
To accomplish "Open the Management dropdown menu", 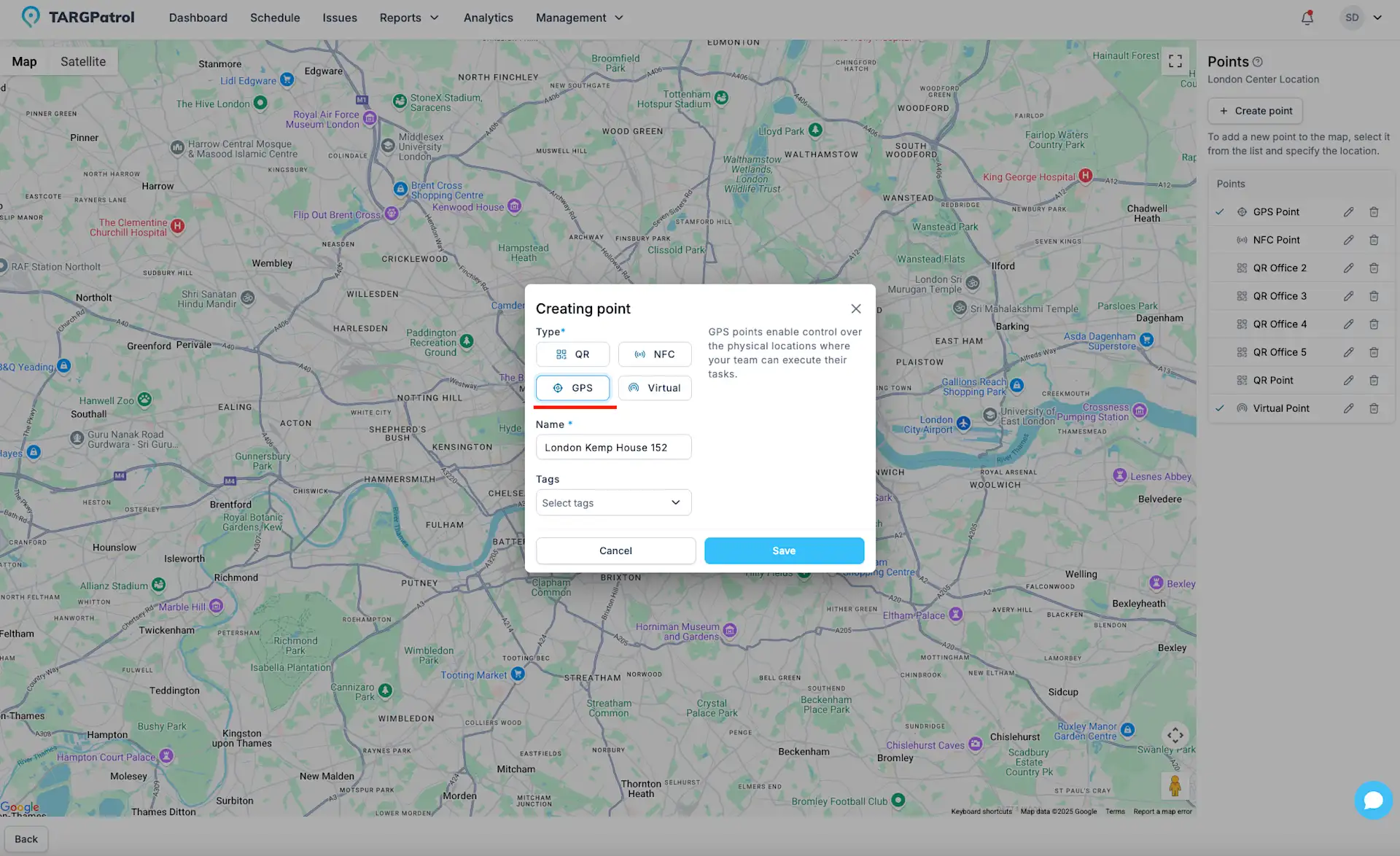I will 579,17.
